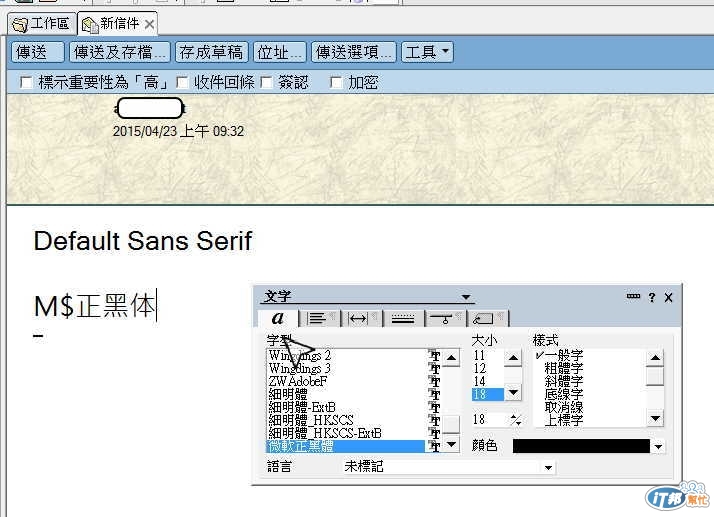
Task: Open the 顏色 color picker dropdown arrow
Action: [x=658, y=447]
